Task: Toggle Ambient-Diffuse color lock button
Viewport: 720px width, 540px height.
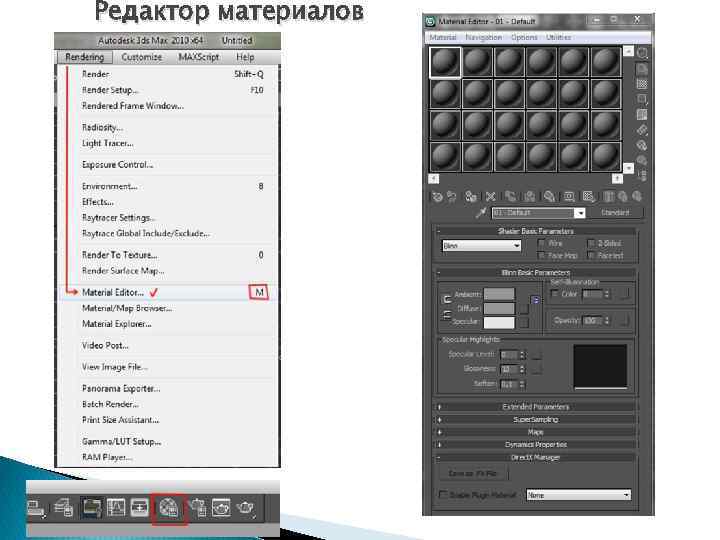Action: point(446,299)
